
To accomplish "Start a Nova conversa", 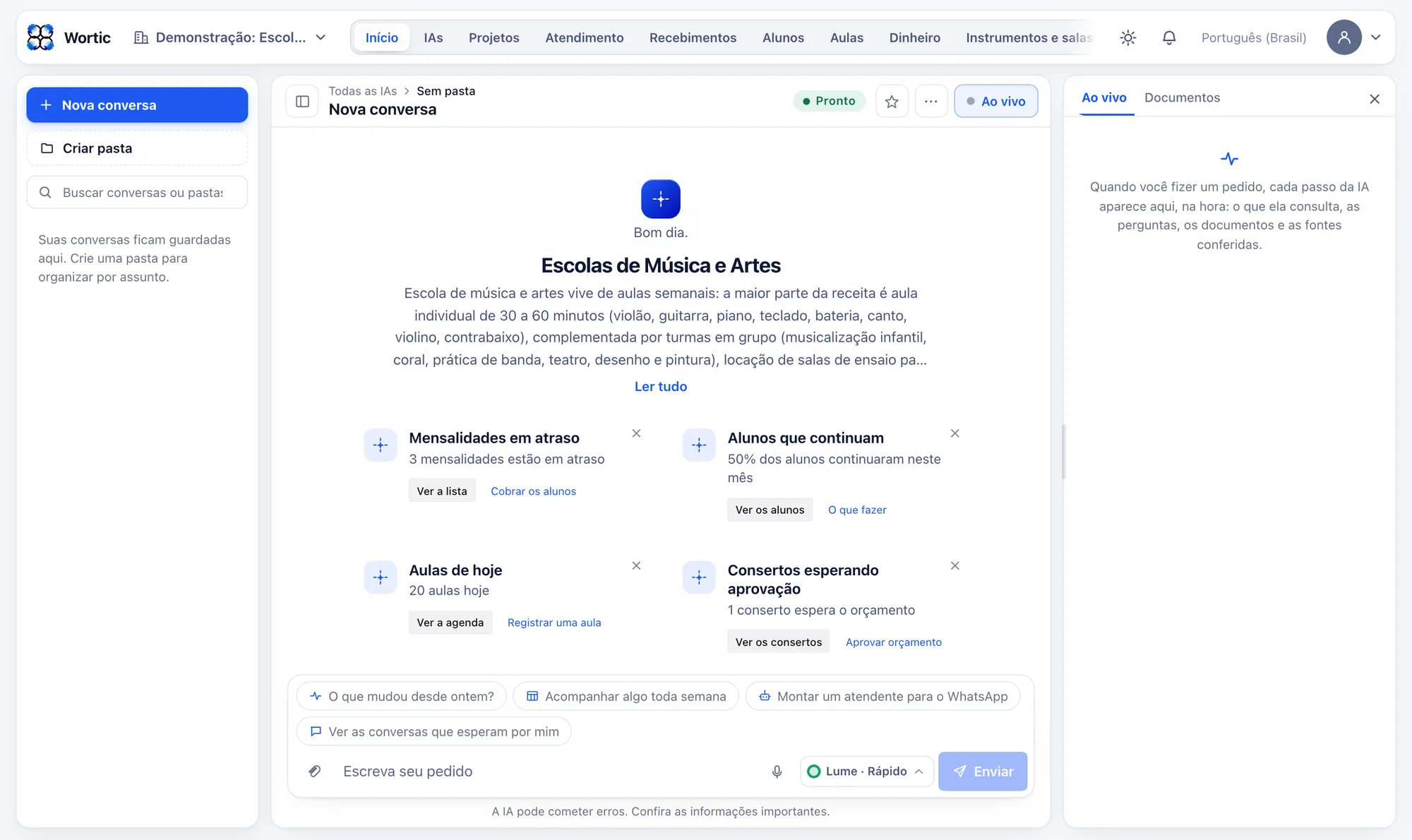I will pyautogui.click(x=137, y=105).
